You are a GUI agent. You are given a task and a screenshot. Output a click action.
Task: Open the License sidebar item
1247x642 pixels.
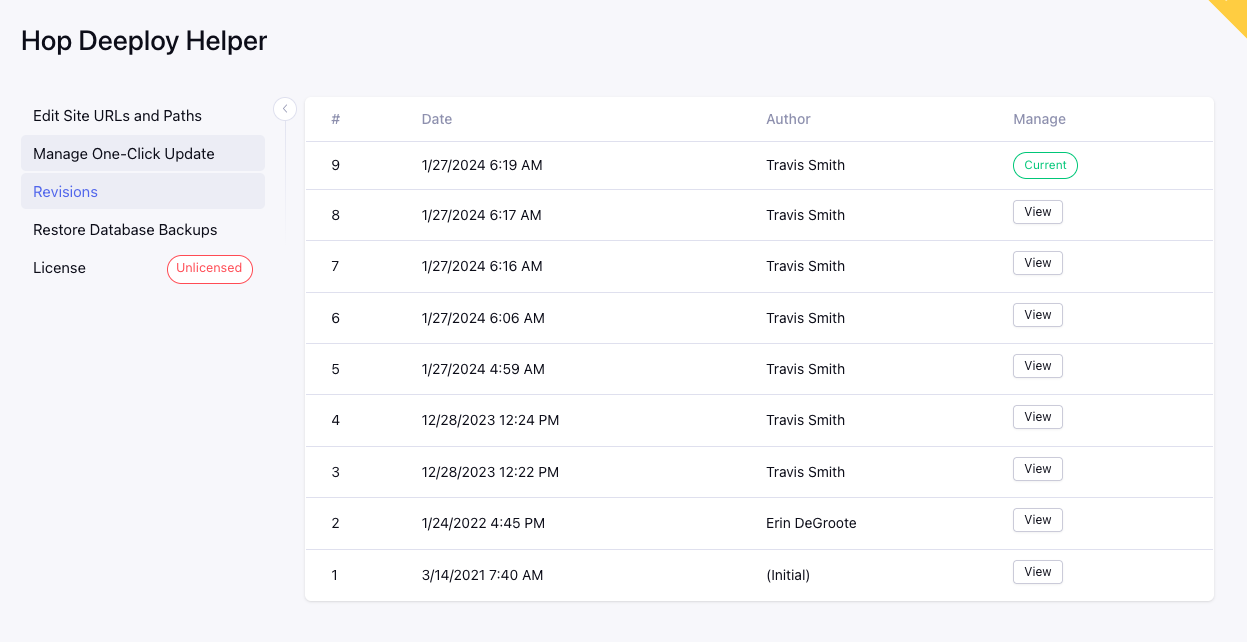59,268
